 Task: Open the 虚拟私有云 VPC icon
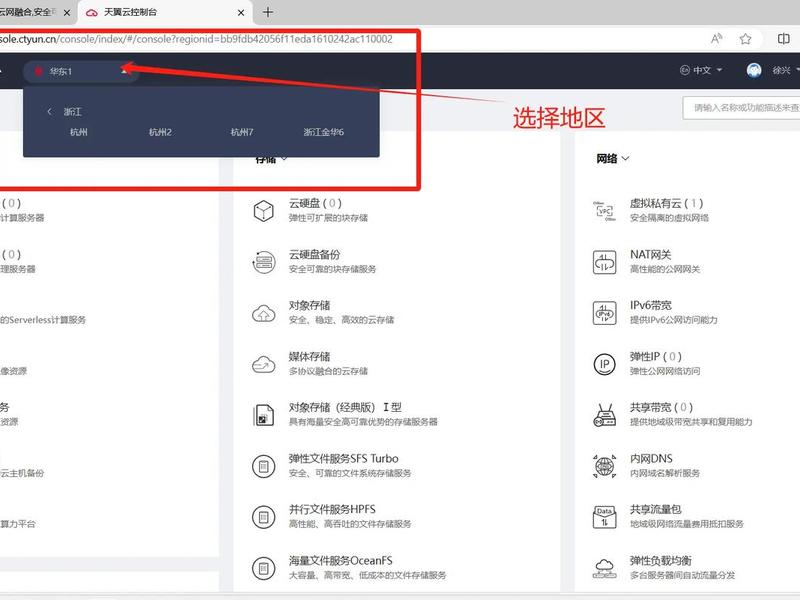click(x=605, y=211)
